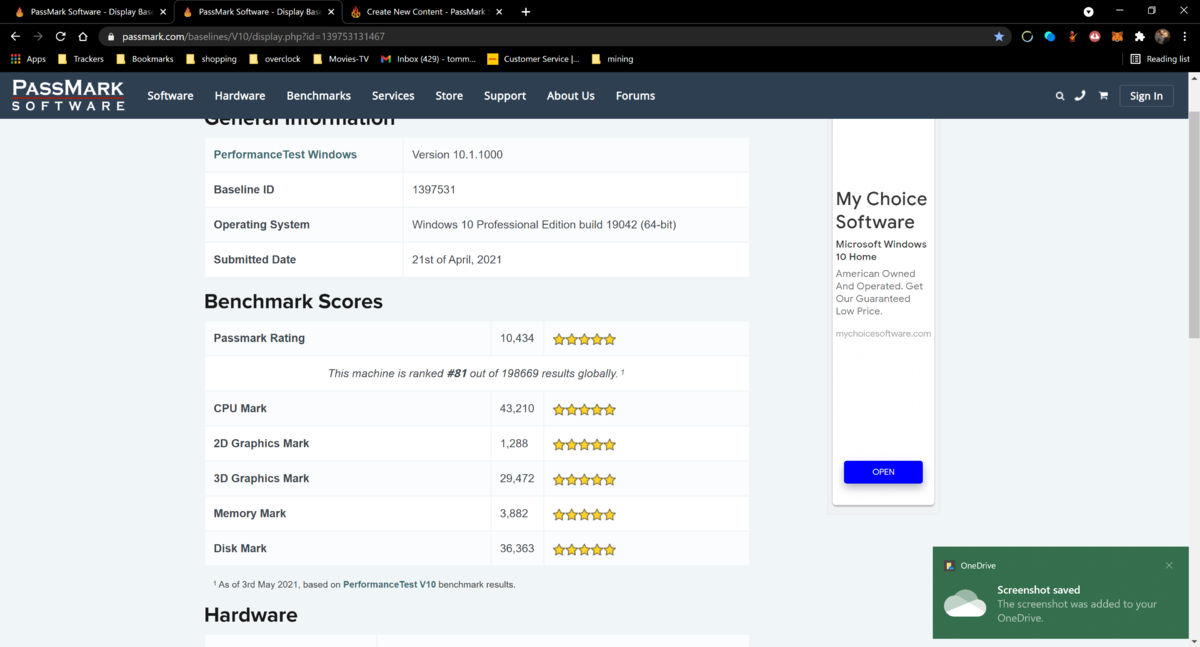The image size is (1200, 647).
Task: Open the shopping cart icon
Action: click(x=1103, y=96)
